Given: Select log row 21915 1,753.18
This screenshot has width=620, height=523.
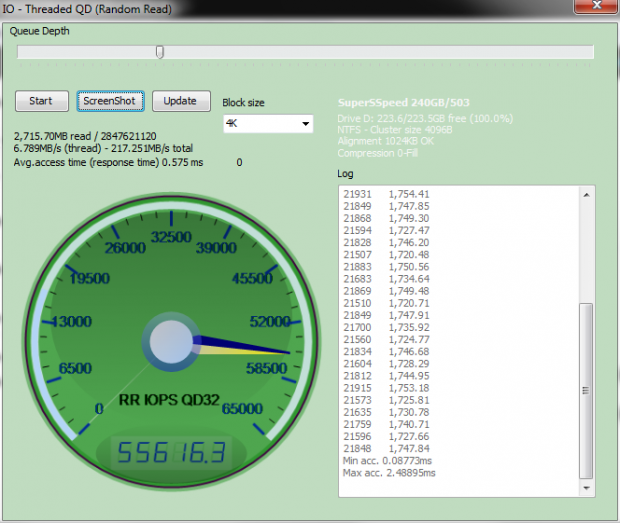Looking at the screenshot, I should coord(386,388).
